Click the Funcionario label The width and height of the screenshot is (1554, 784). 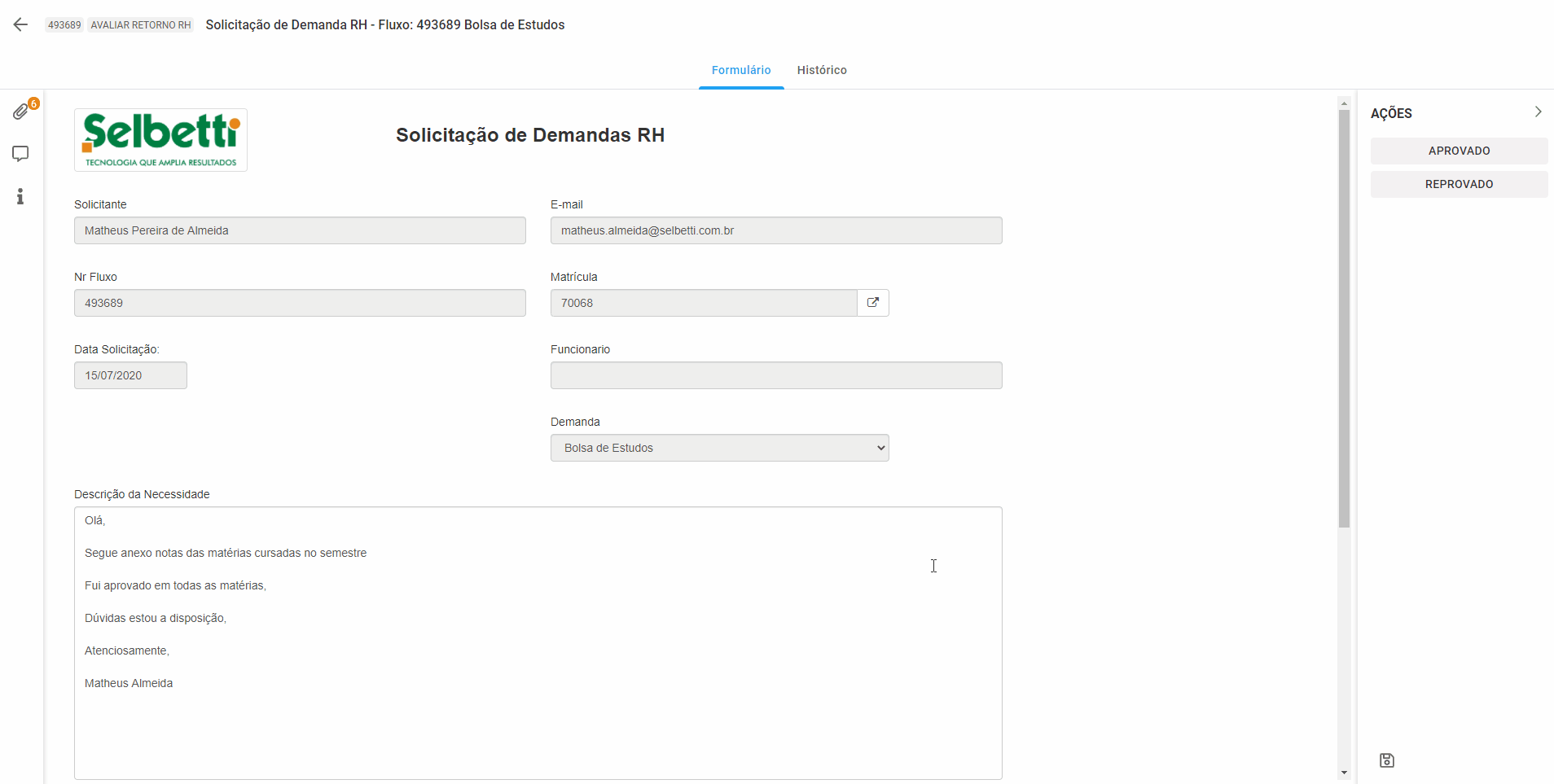click(580, 349)
